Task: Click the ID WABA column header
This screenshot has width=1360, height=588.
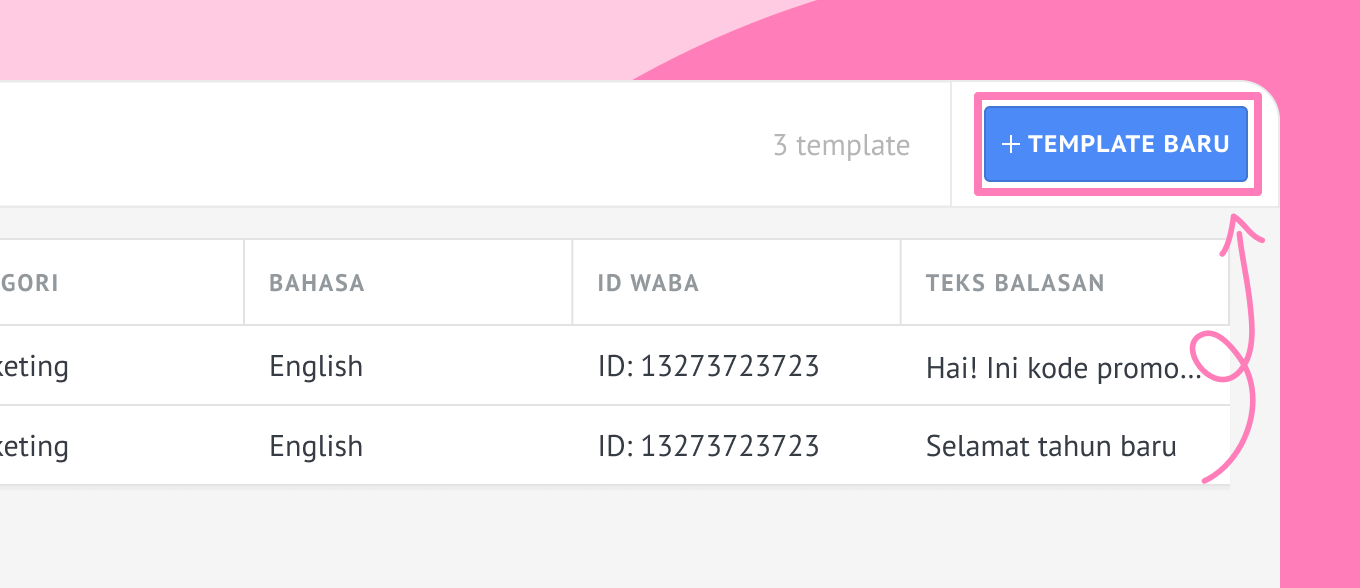Action: pyautogui.click(x=648, y=283)
